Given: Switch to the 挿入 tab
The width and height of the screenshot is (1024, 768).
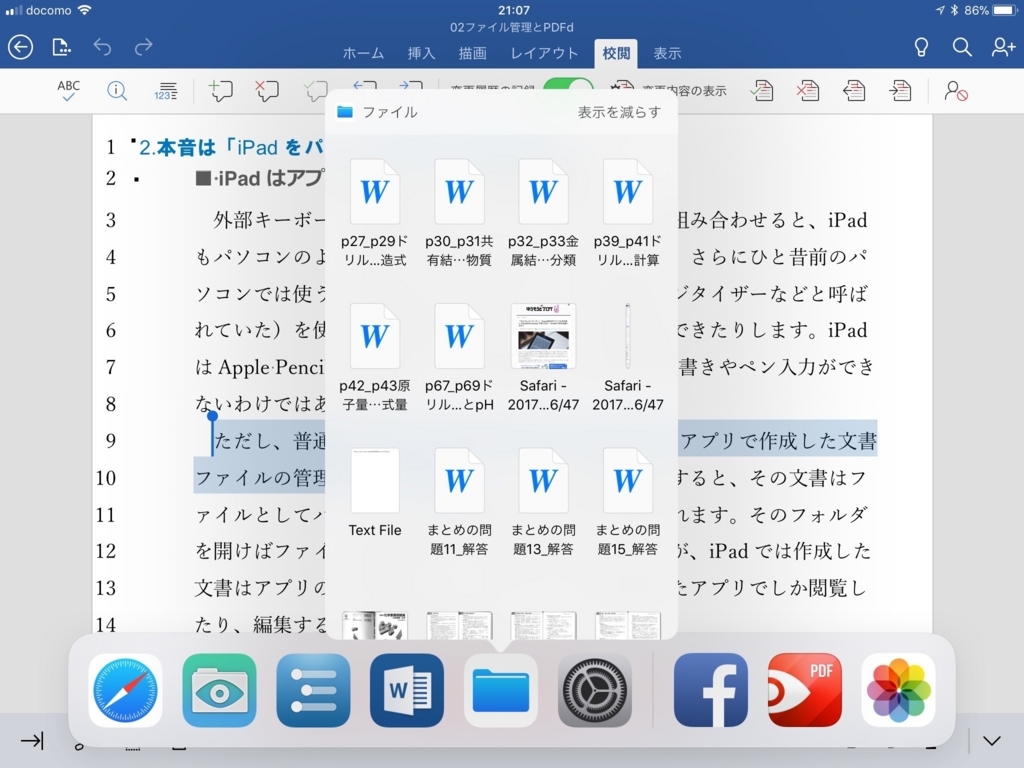Looking at the screenshot, I should [x=421, y=54].
